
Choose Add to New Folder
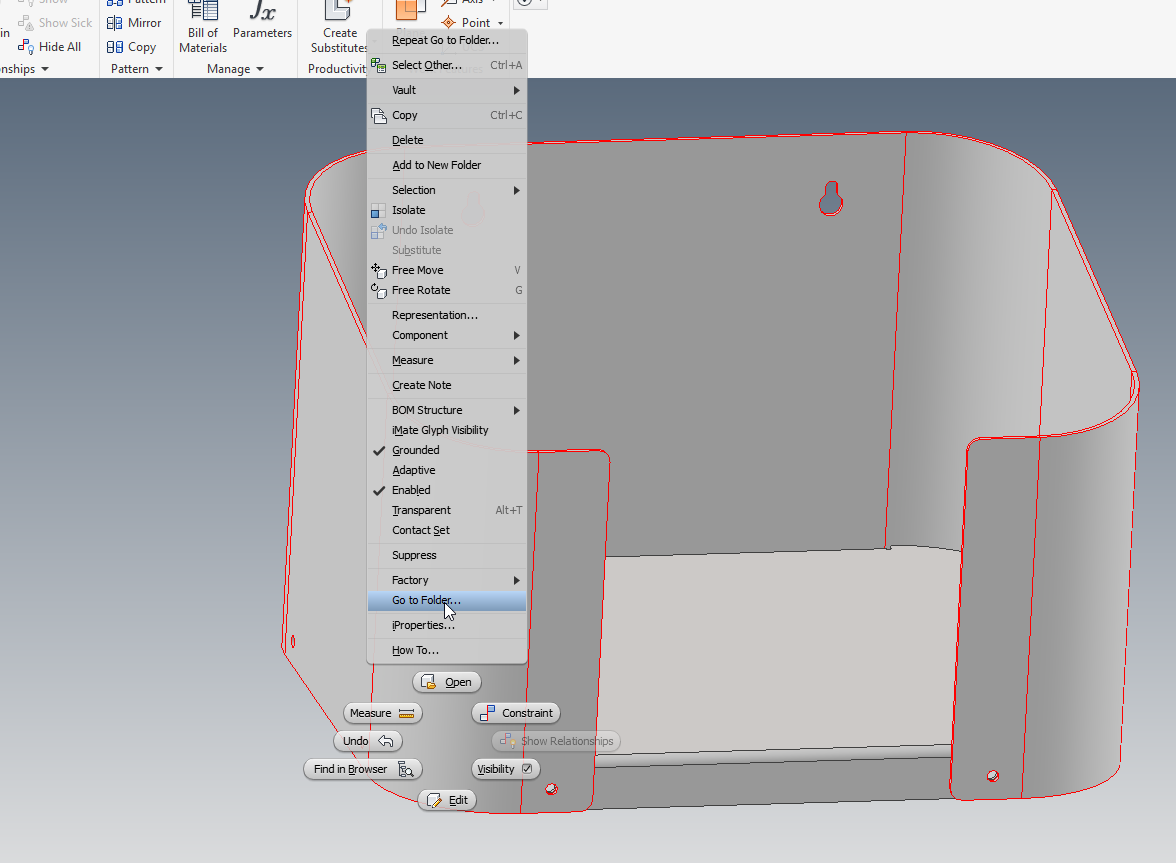pos(447,165)
